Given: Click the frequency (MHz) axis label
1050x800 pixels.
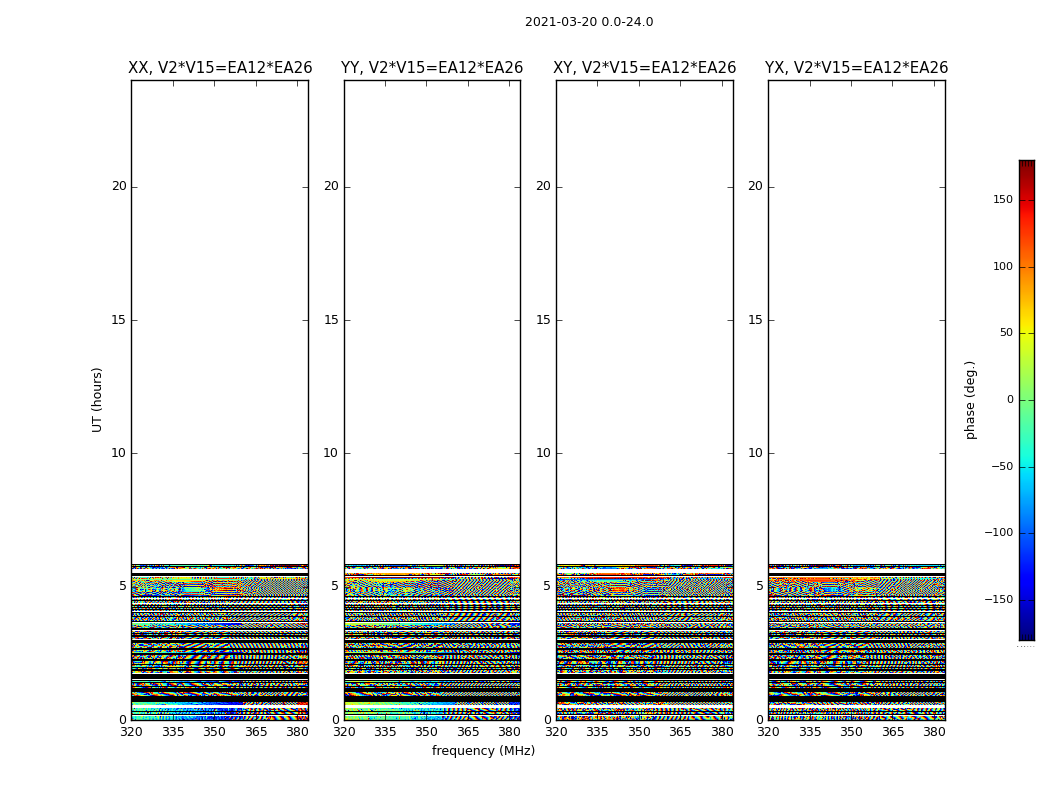Looking at the screenshot, I should (483, 751).
